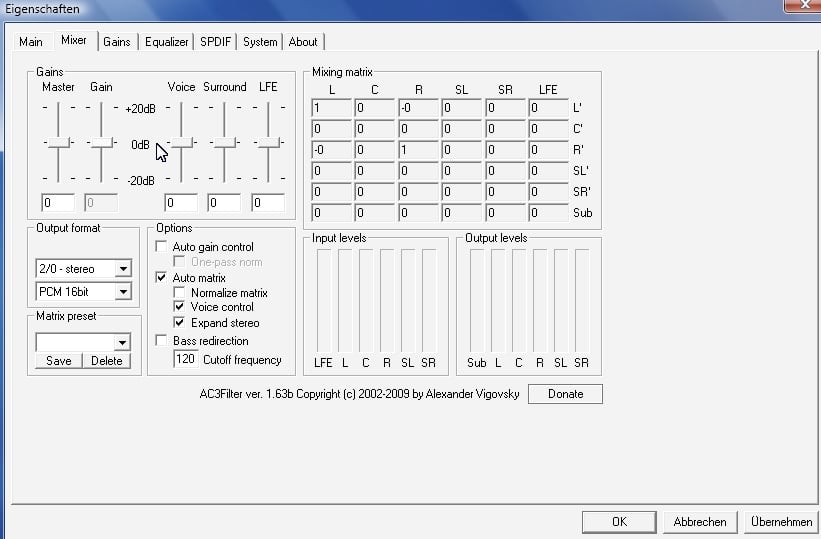The width and height of the screenshot is (821, 539).
Task: Toggle the Auto matrix checkbox
Action: point(162,277)
